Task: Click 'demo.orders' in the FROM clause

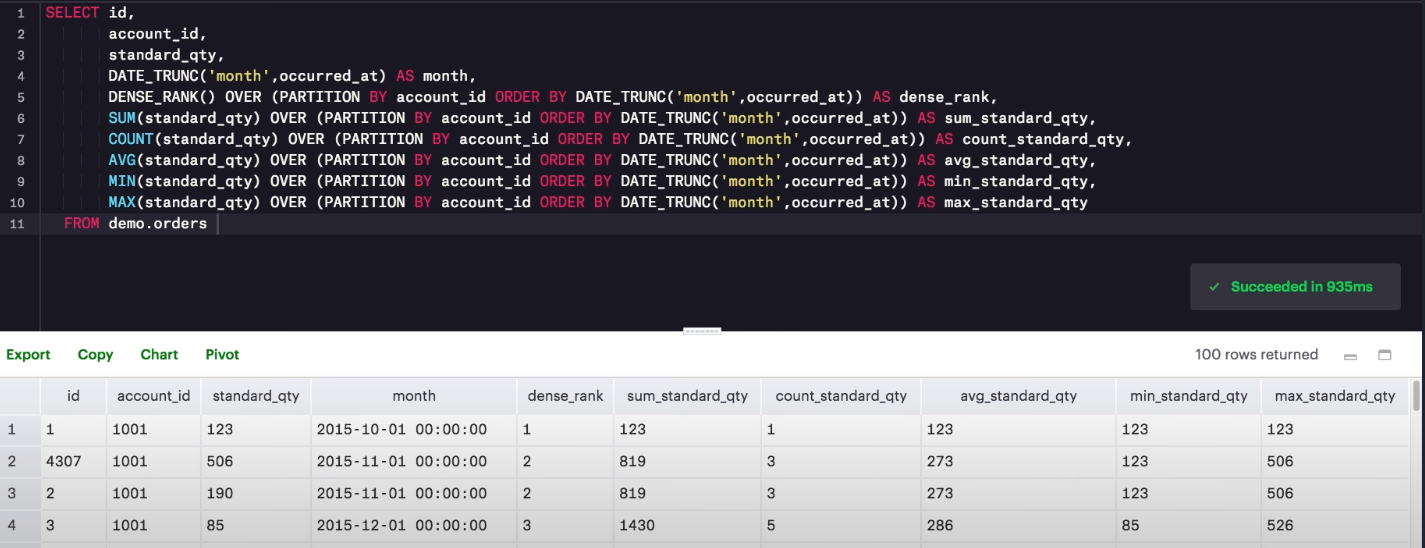Action: point(158,223)
